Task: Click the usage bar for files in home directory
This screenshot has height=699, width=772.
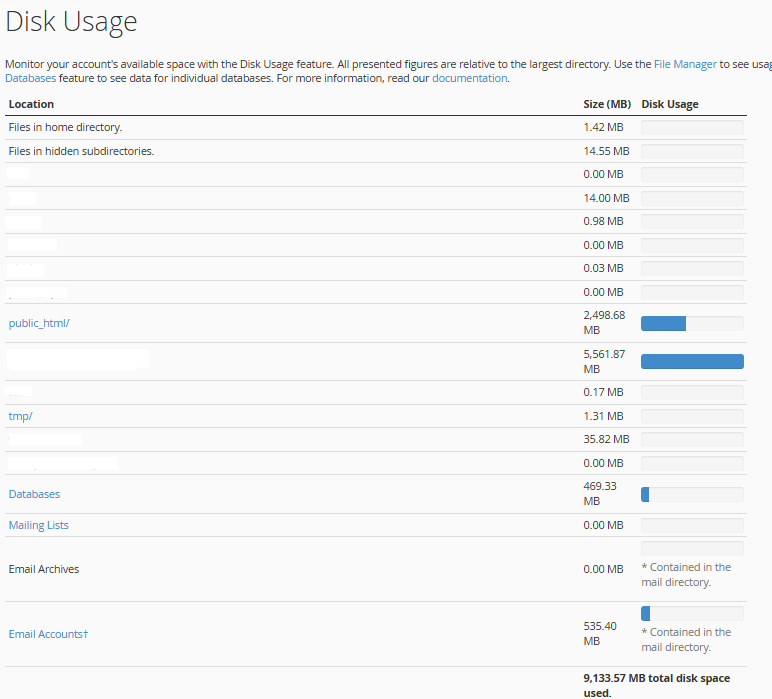Action: click(692, 127)
